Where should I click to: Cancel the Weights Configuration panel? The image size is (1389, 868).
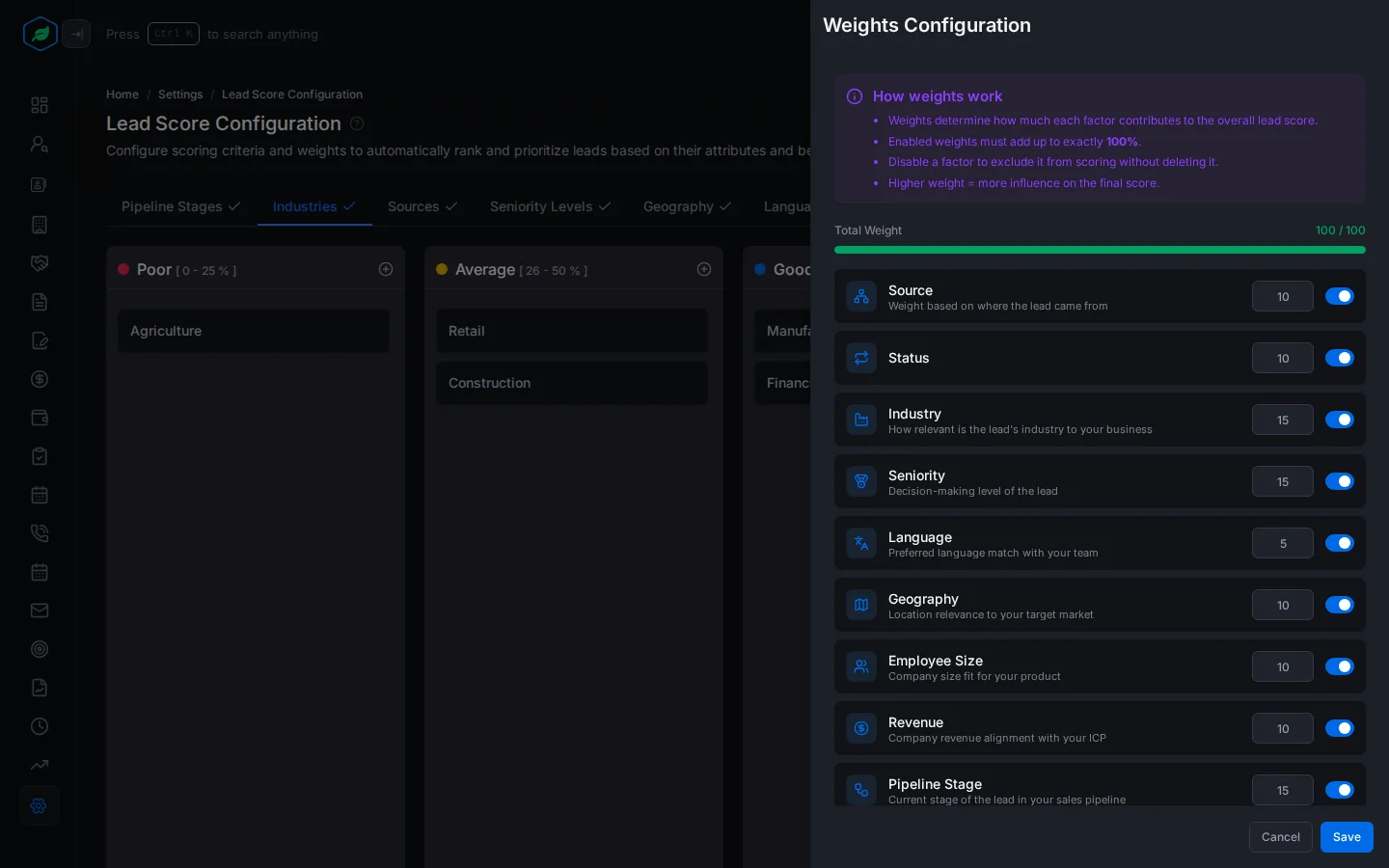pos(1280,837)
